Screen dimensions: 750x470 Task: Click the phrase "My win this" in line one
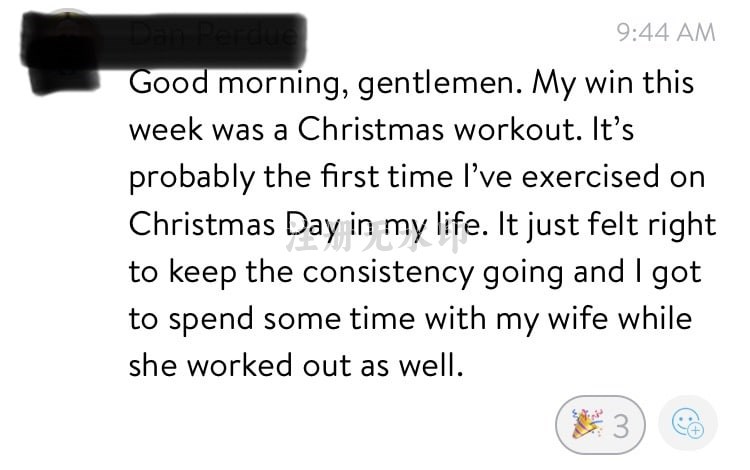point(613,84)
